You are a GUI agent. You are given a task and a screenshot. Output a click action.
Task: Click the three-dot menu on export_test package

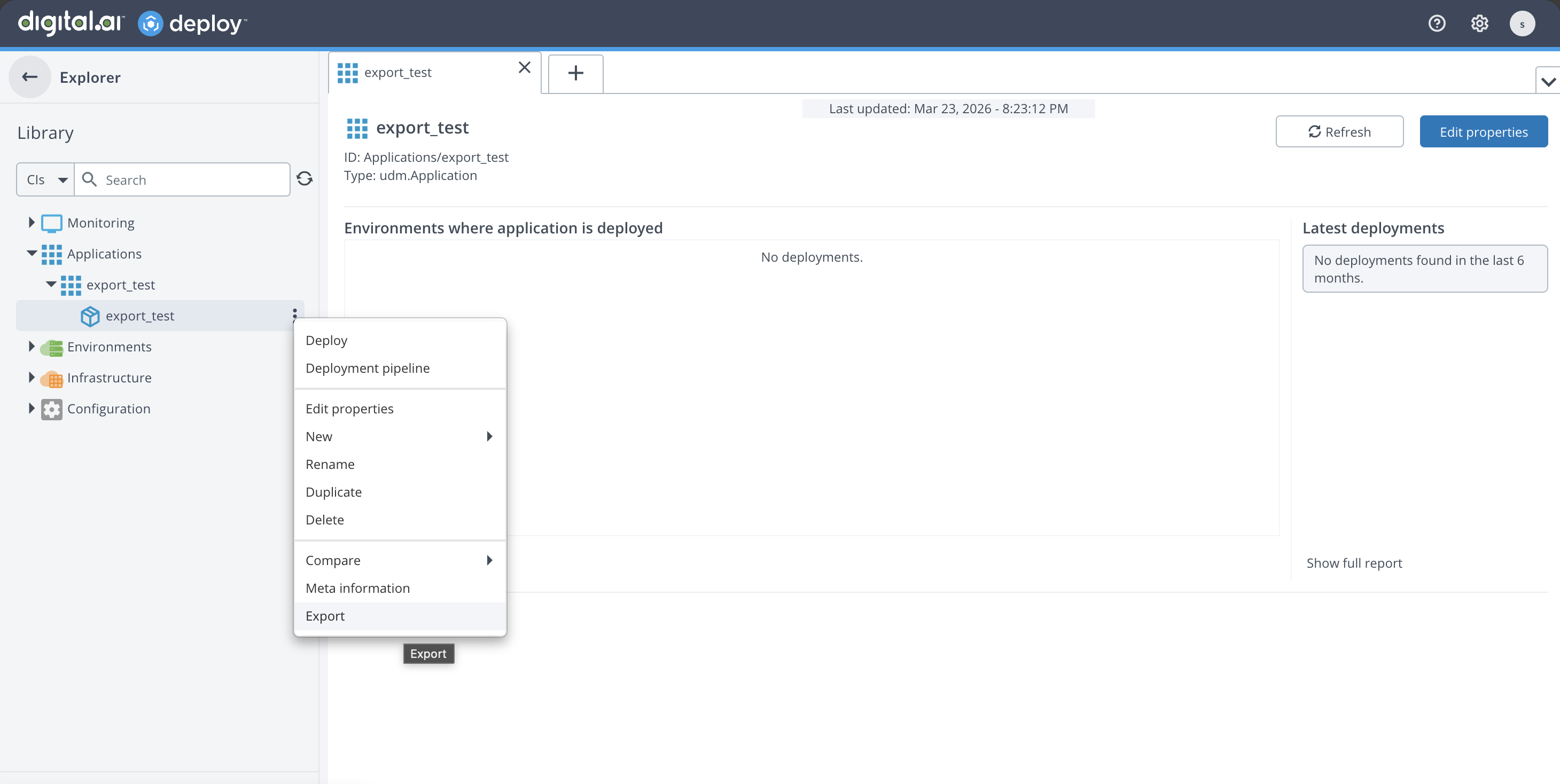(294, 313)
